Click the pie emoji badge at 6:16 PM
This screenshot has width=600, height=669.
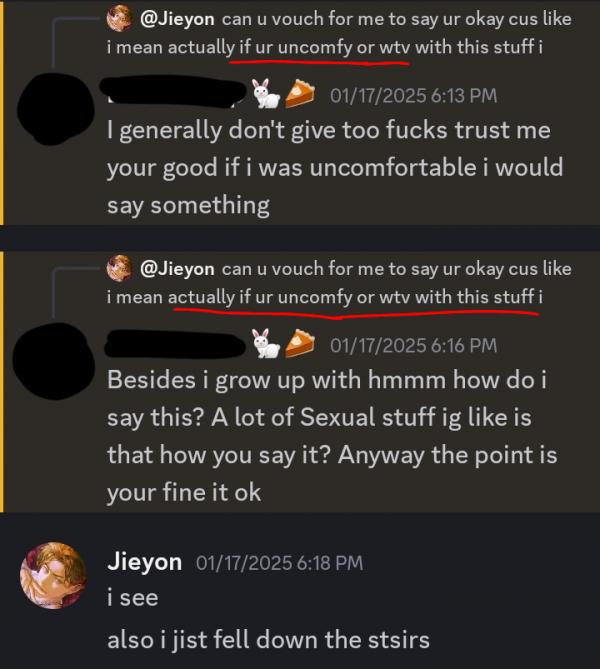pos(299,344)
